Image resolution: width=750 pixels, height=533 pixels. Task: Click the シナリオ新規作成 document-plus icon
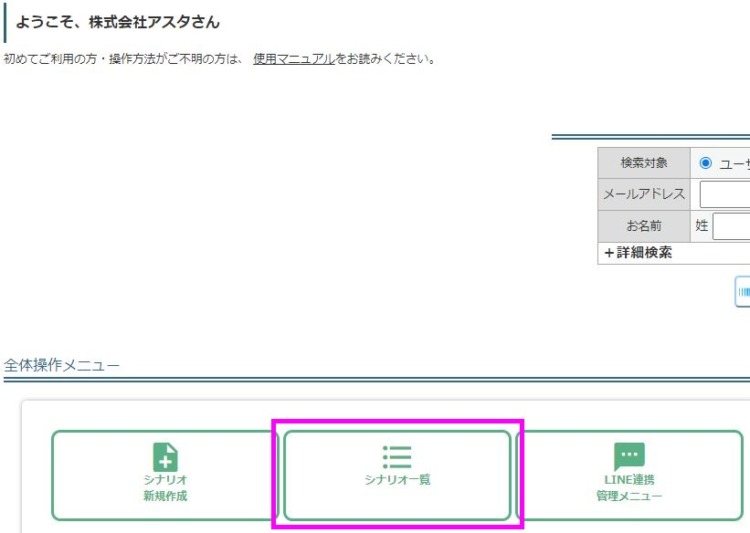[165, 457]
